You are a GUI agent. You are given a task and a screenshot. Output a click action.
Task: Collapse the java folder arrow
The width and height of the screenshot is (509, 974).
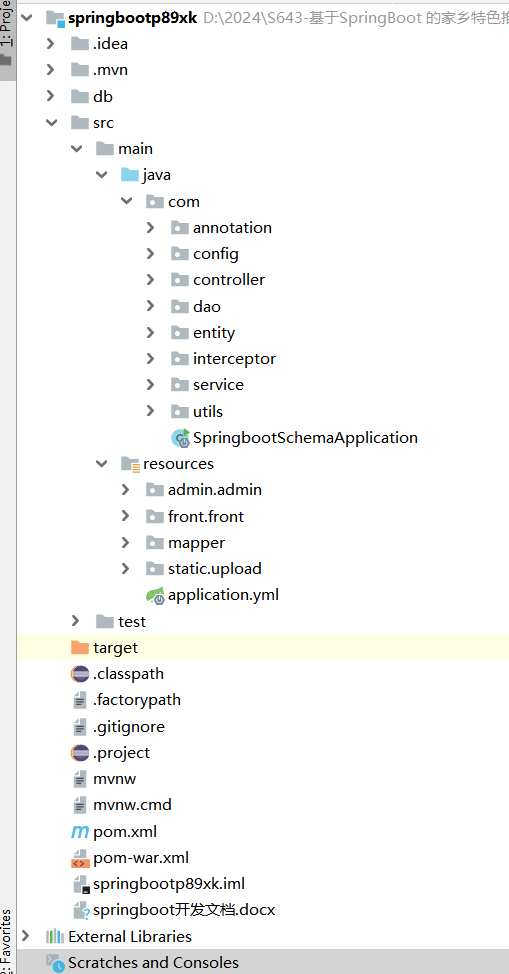101,175
